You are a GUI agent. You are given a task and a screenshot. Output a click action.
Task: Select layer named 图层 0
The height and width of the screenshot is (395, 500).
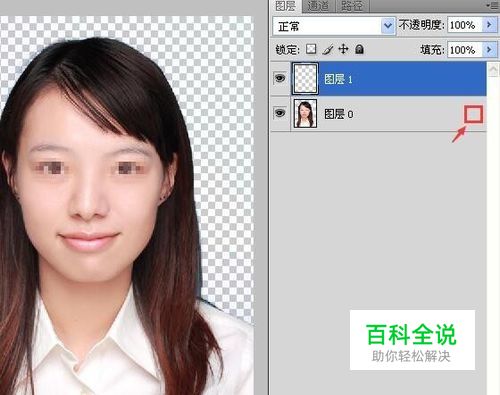pyautogui.click(x=338, y=114)
